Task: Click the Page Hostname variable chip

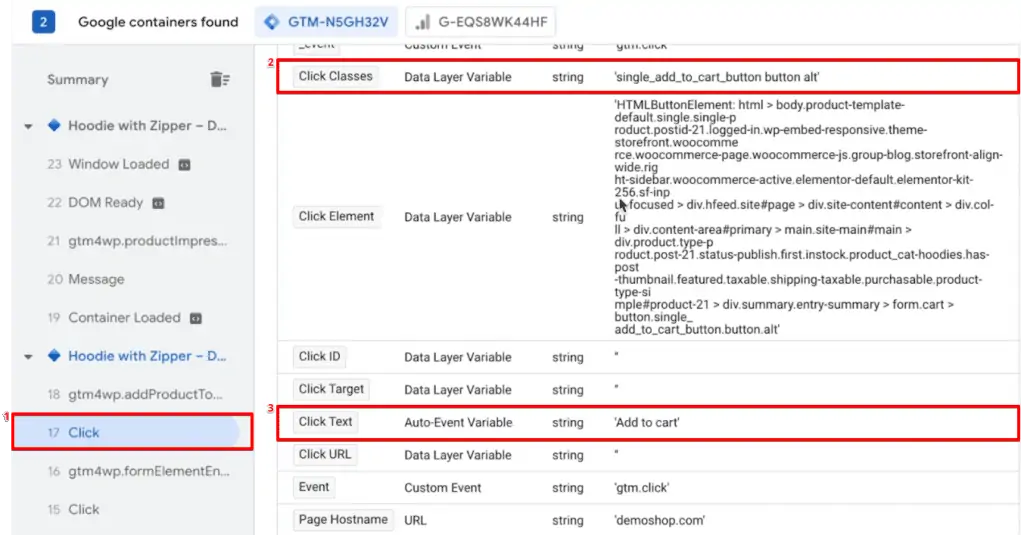Action: coord(343,520)
